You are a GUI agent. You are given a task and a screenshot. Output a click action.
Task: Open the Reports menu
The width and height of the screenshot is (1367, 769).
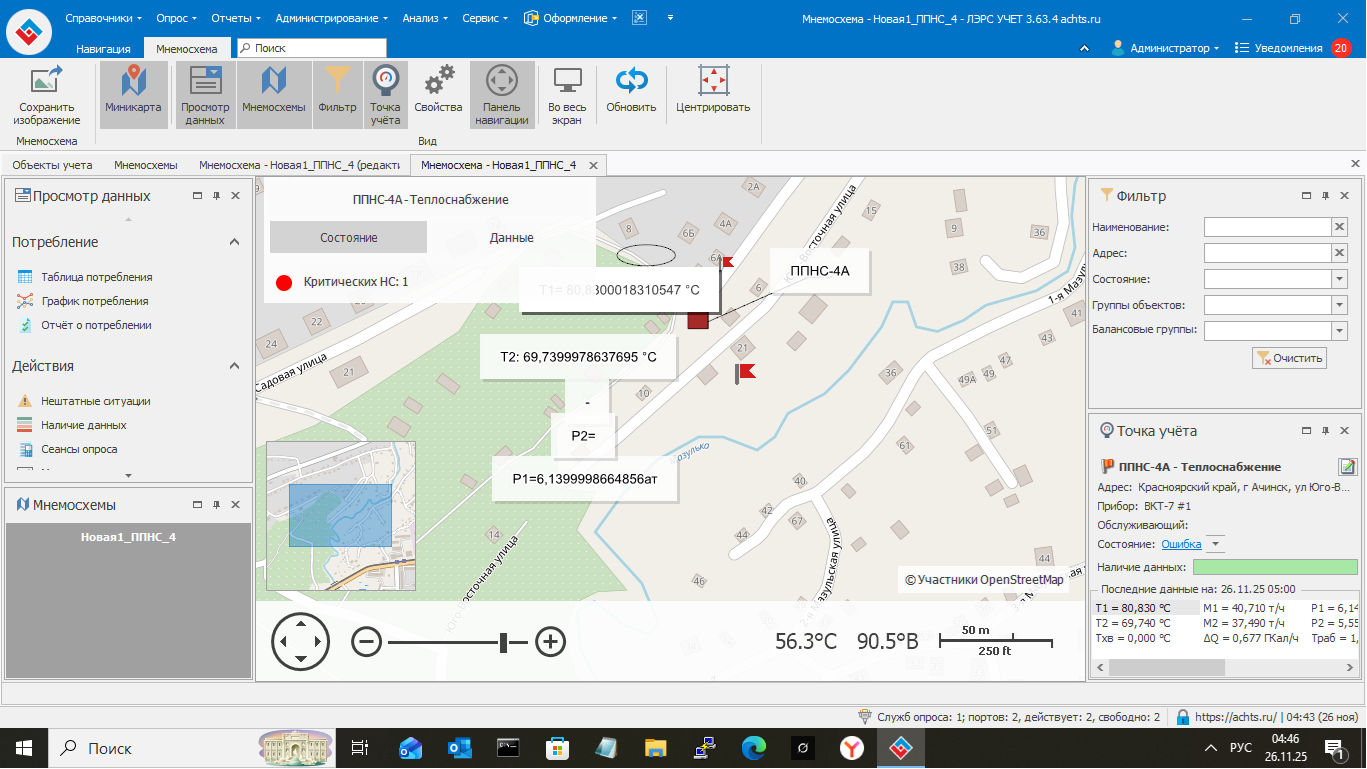[x=236, y=18]
